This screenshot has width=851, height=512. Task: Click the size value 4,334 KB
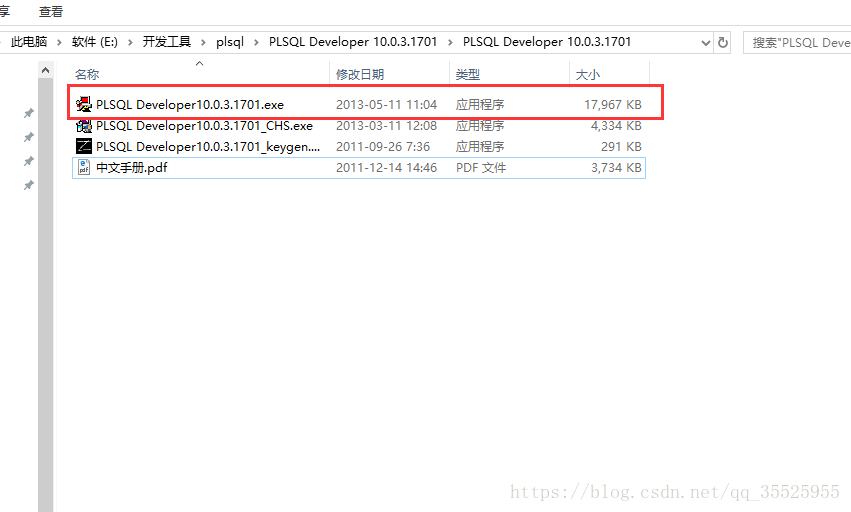point(616,126)
